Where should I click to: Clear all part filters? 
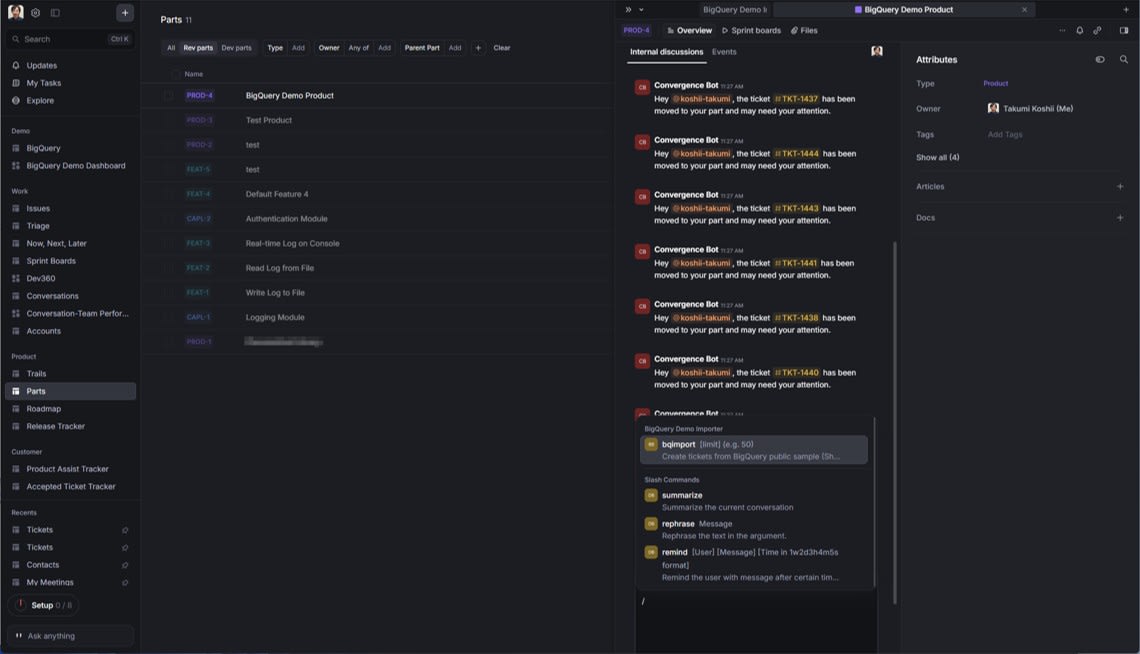(x=502, y=48)
